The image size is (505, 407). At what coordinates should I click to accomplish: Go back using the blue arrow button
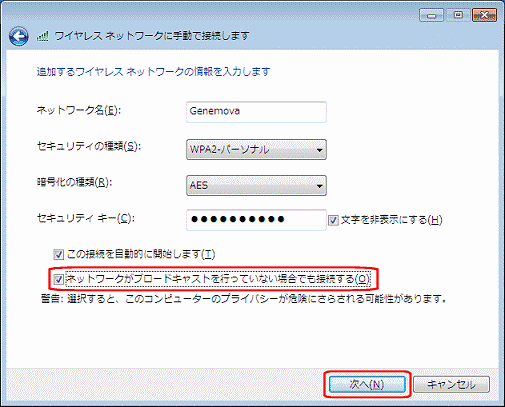(x=19, y=36)
